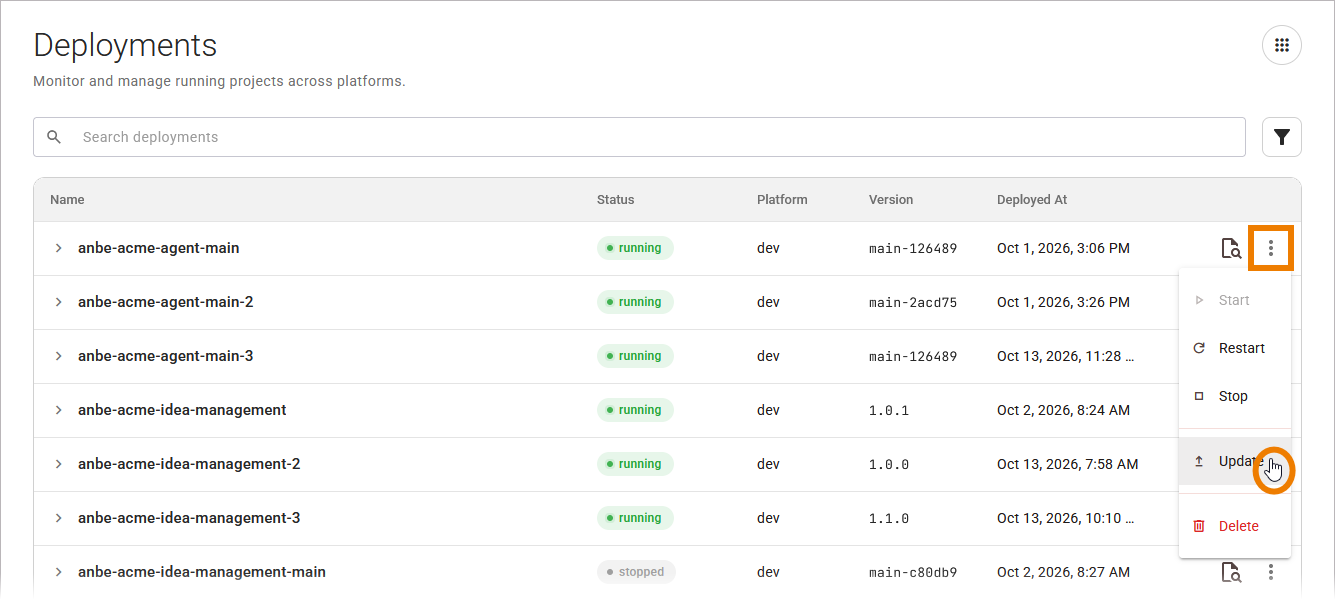The image size is (1335, 600).
Task: Expand the anbe-acme-idea-management-2 row
Action: 58,464
